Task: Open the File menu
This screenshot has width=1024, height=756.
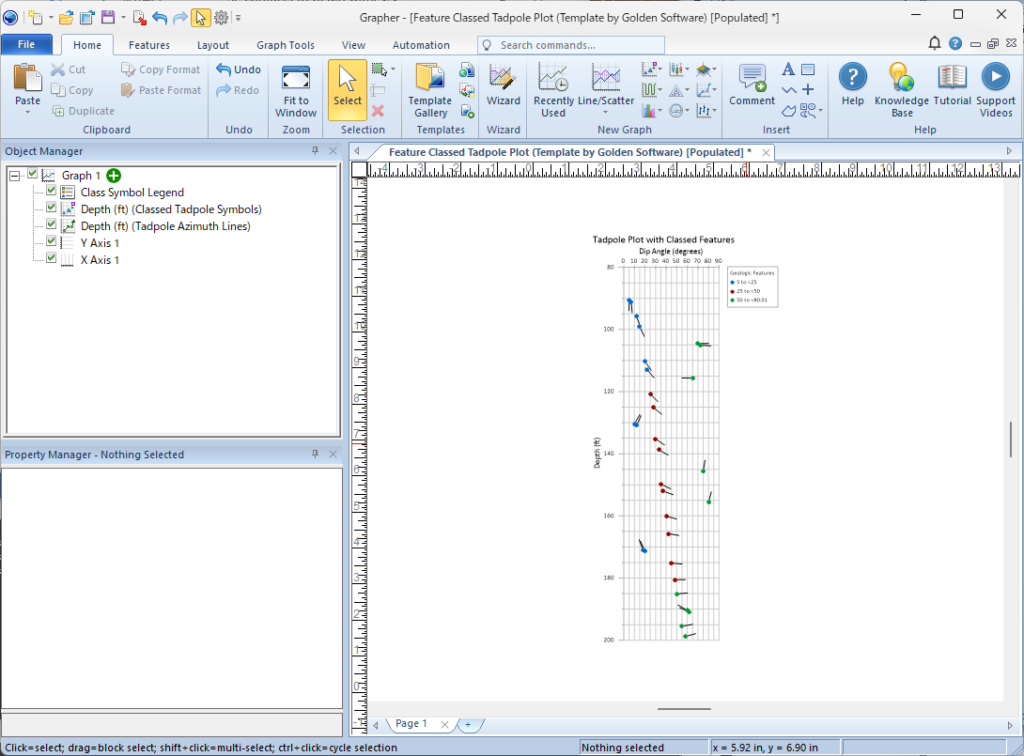Action: coord(27,45)
